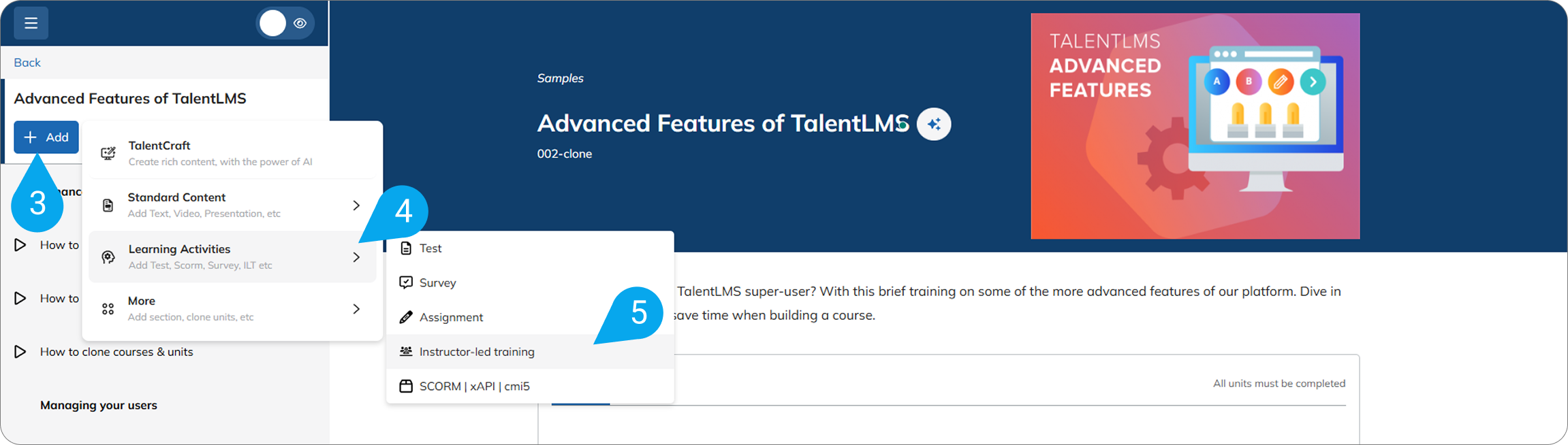Click the Standard Content document icon

[108, 205]
